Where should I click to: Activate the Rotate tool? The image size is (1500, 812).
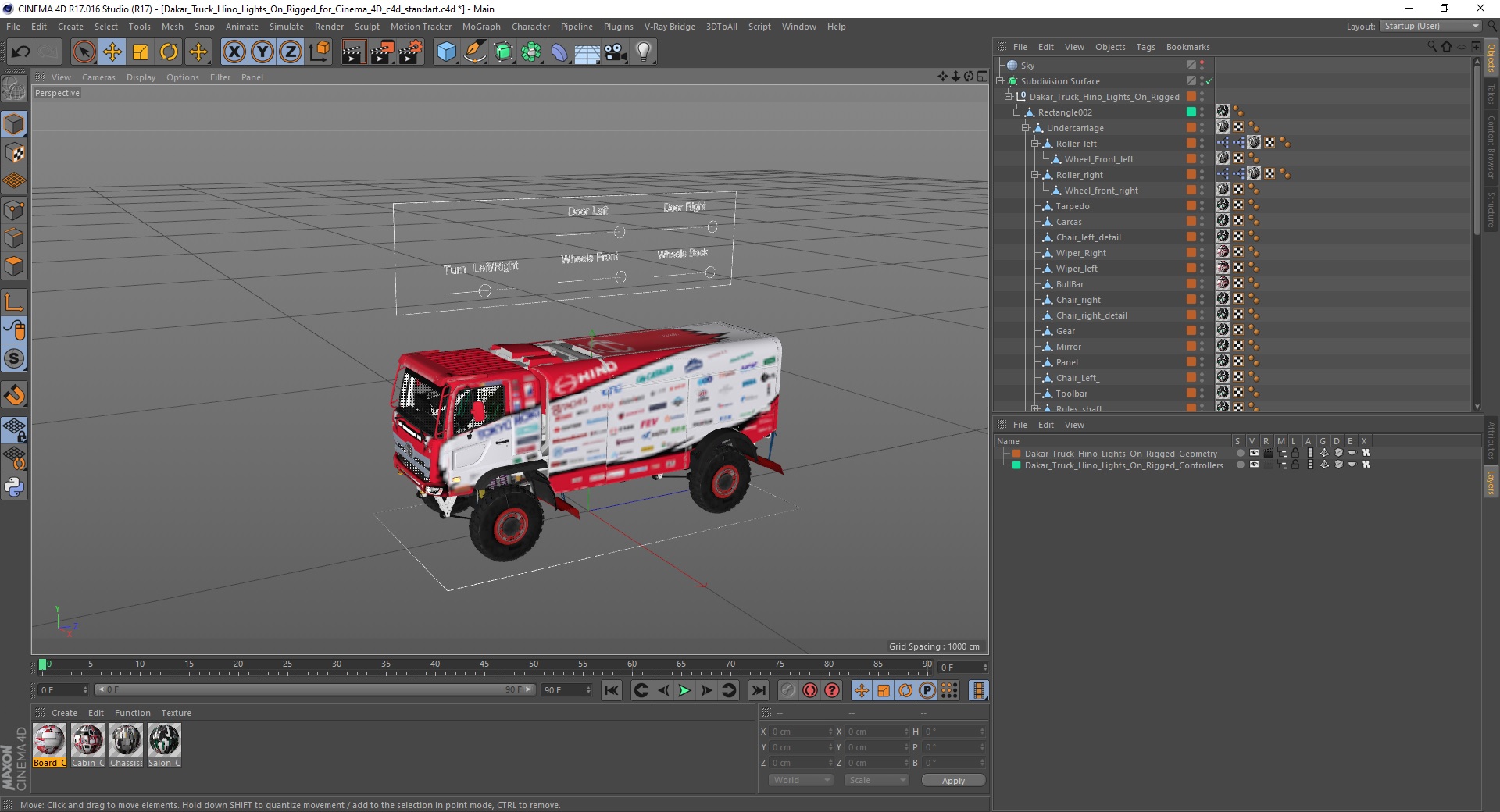tap(169, 52)
